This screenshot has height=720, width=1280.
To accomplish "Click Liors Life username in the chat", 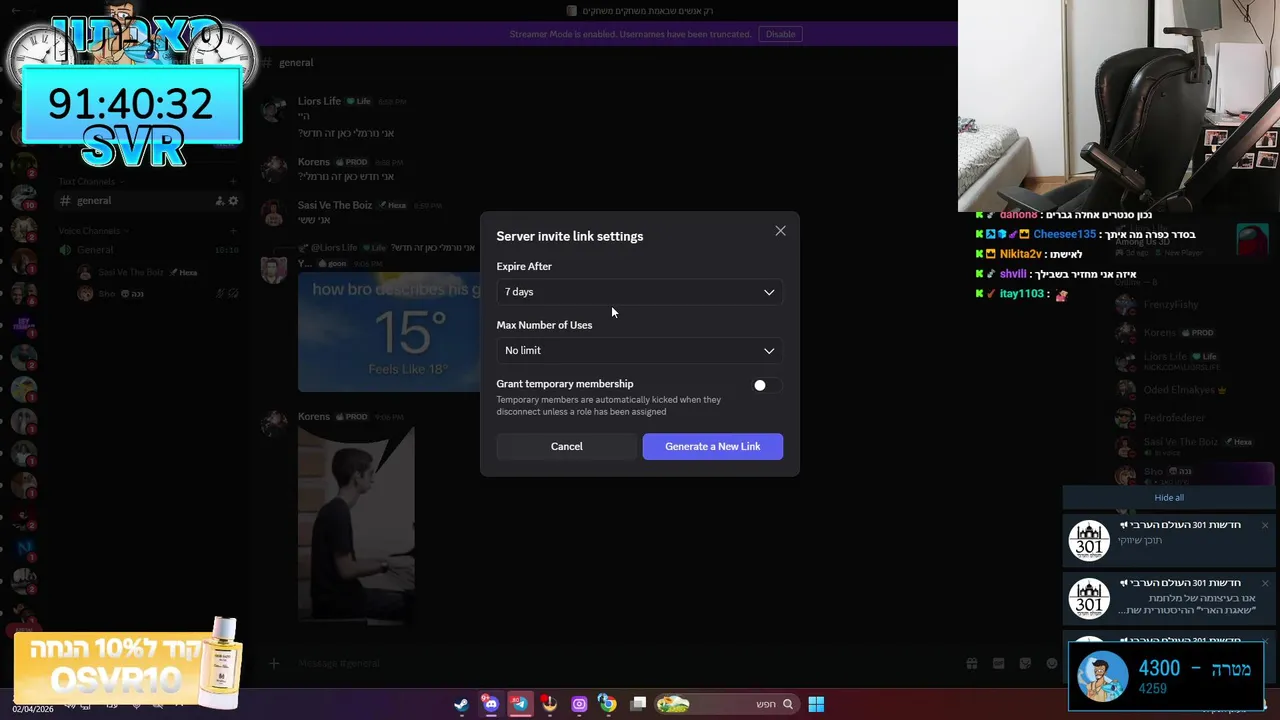I will pos(319,101).
